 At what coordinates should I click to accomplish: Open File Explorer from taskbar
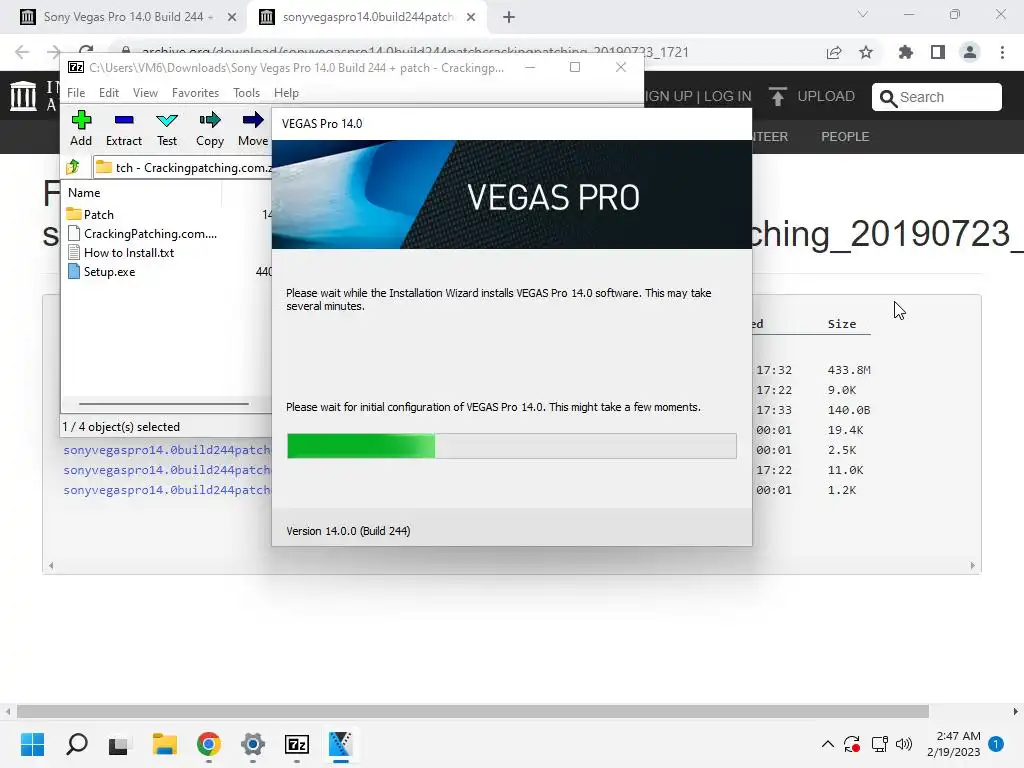pyautogui.click(x=165, y=744)
